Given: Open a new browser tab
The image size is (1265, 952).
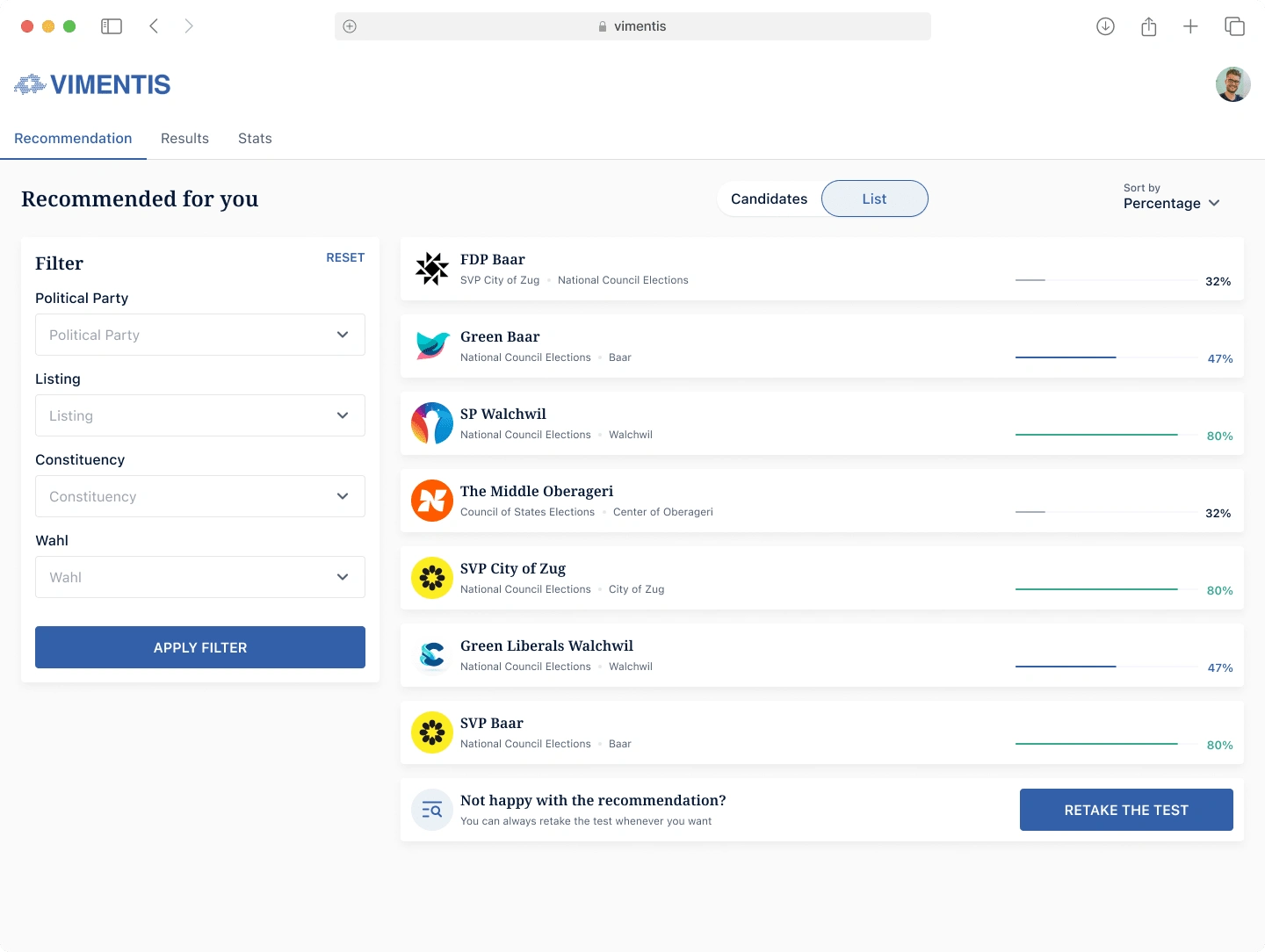Looking at the screenshot, I should (x=1190, y=26).
